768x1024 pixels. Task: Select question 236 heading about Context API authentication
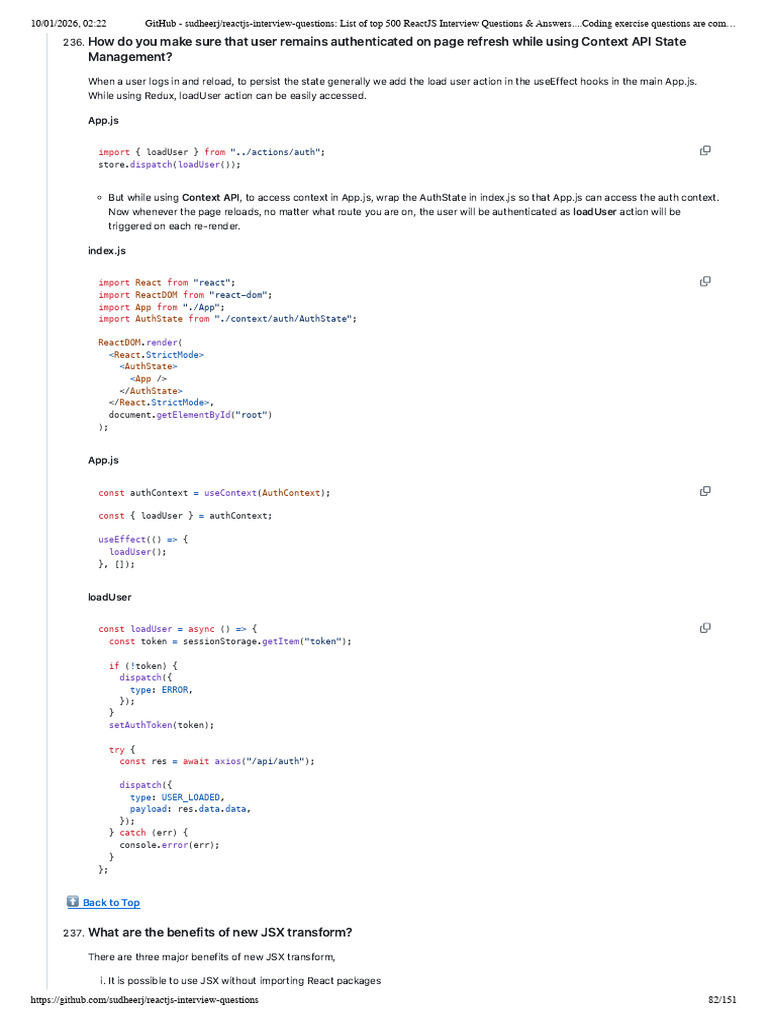(x=387, y=49)
